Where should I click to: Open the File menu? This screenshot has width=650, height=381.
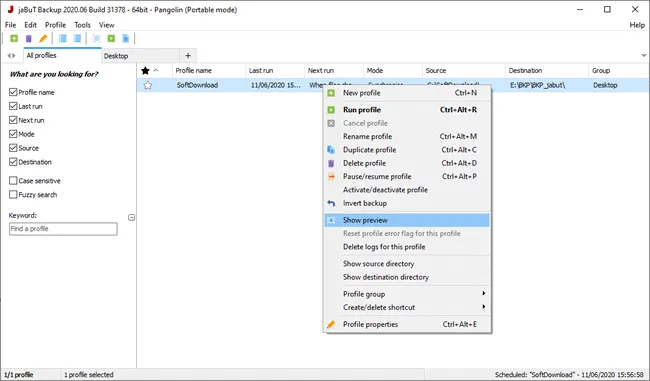coord(10,25)
